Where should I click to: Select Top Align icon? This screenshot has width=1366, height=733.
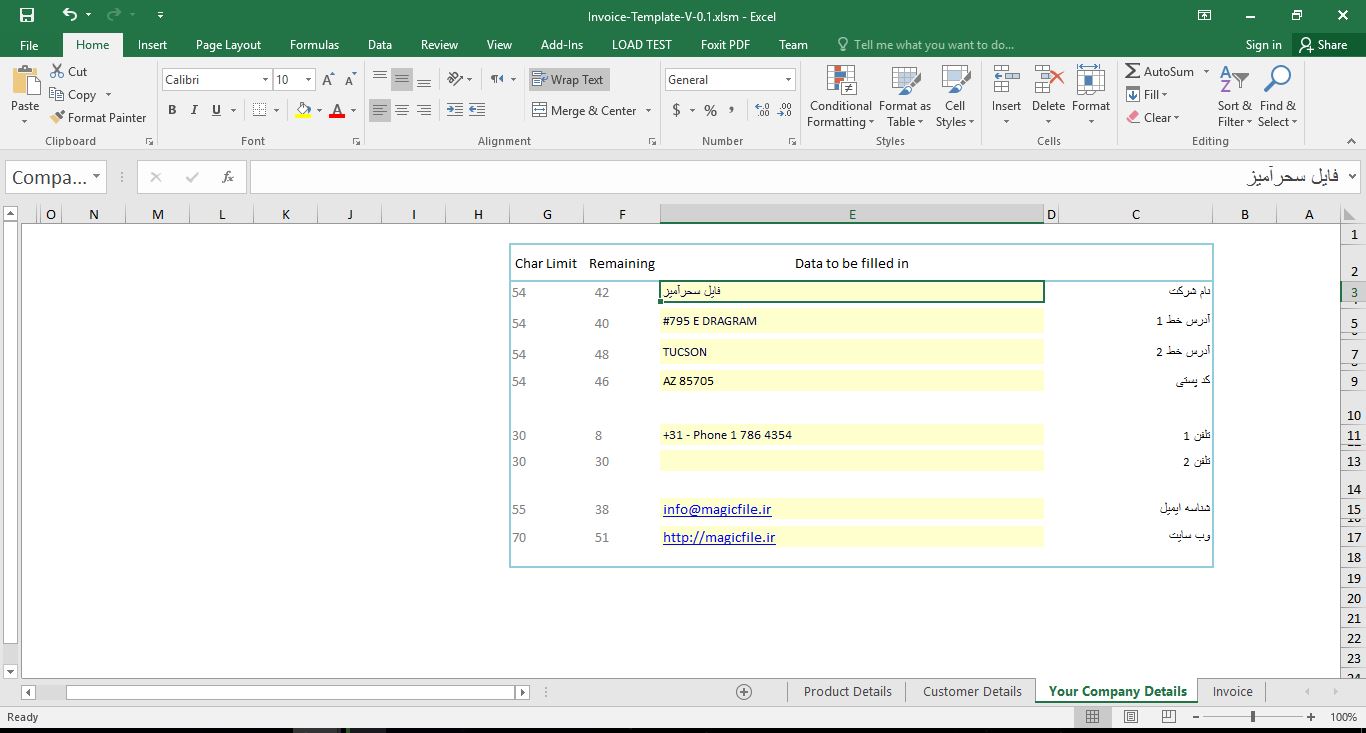[x=379, y=79]
